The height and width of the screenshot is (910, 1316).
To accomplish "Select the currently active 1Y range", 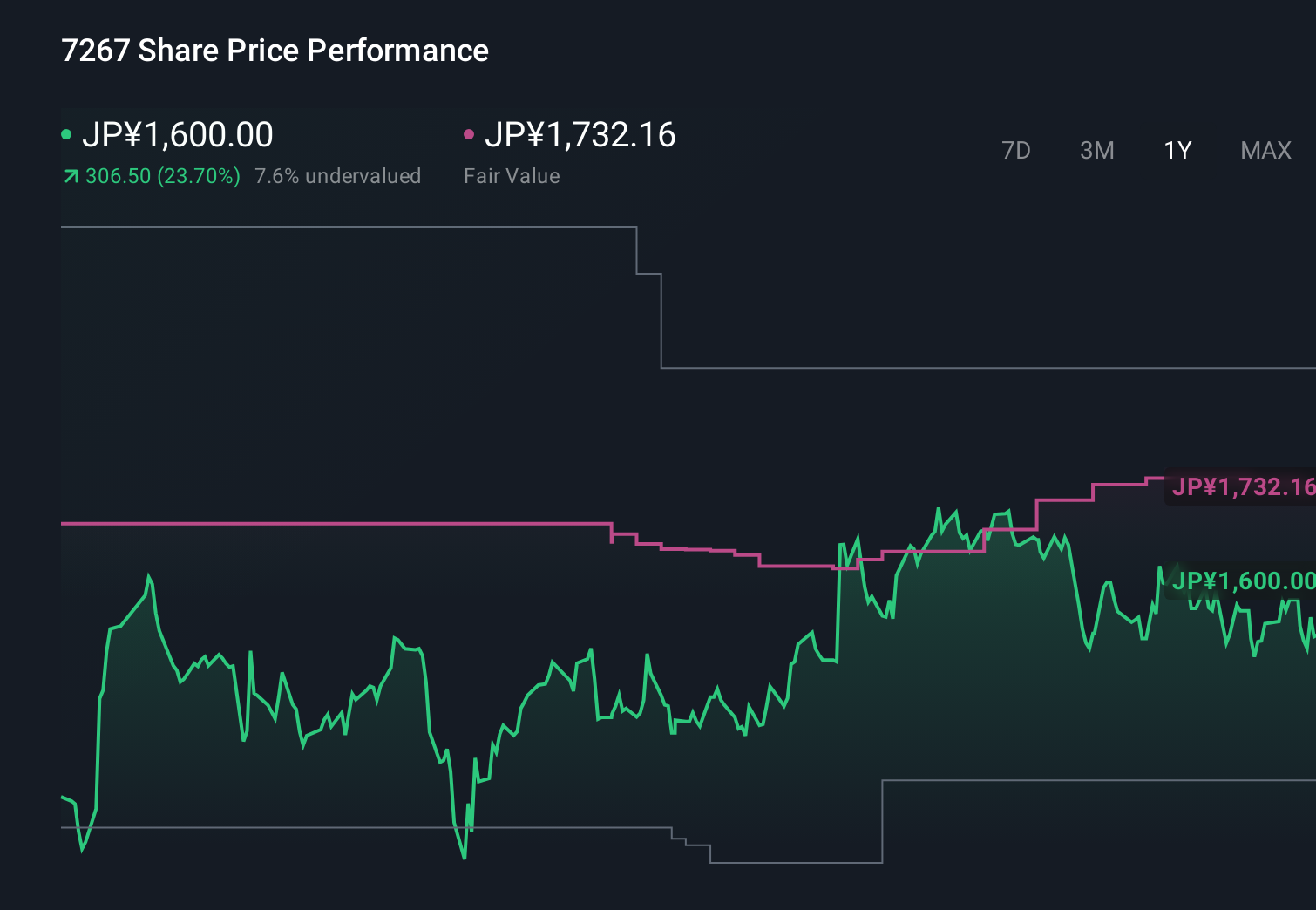I will [1177, 150].
